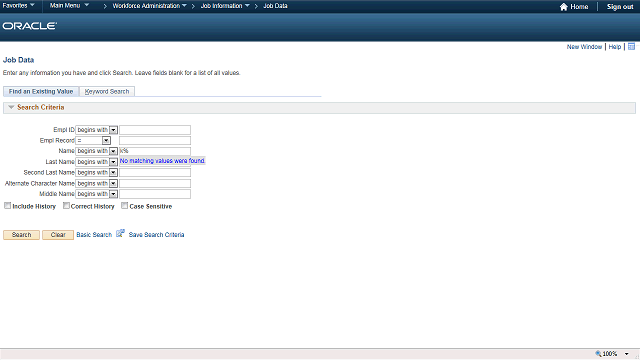Click into the Second Last Name field
Image resolution: width=640 pixels, height=360 pixels.
pyautogui.click(x=155, y=172)
